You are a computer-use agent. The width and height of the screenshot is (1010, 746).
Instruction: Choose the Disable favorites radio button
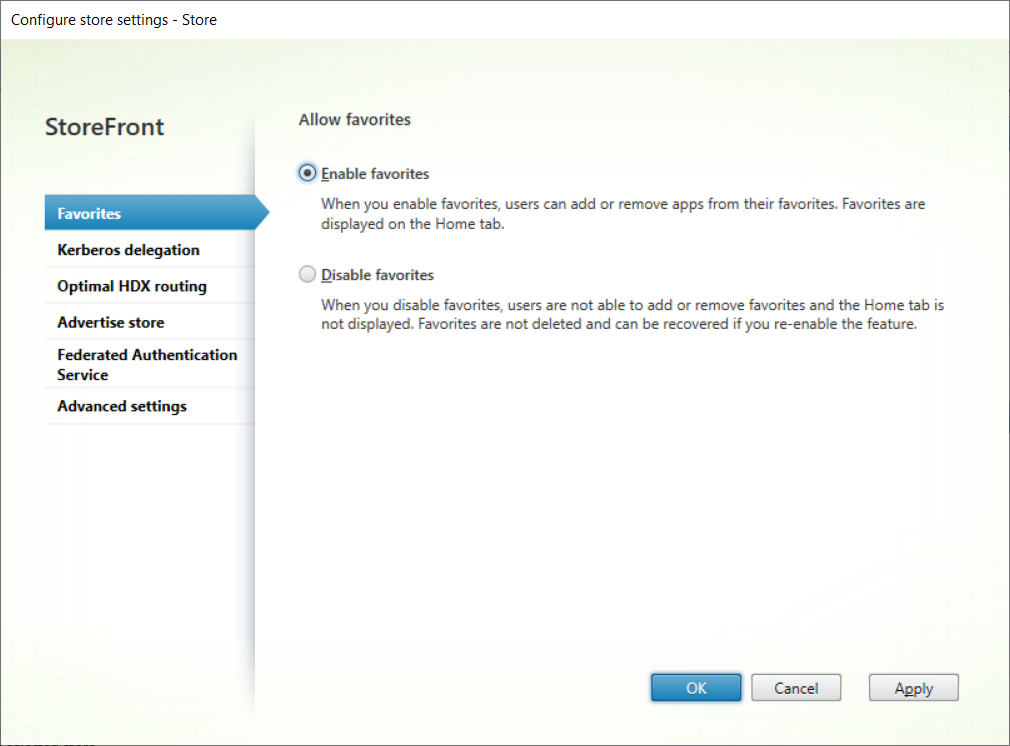point(307,274)
